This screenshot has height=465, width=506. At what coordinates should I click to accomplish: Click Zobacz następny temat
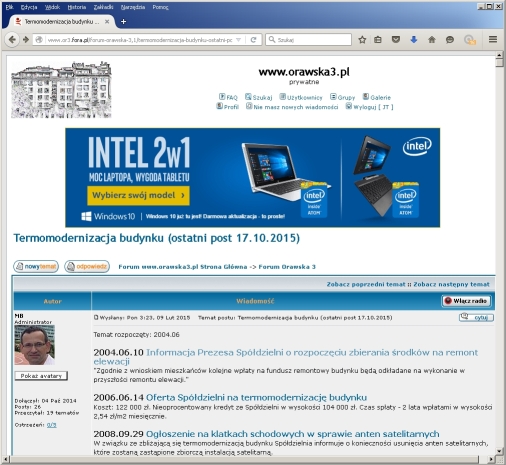(x=452, y=284)
